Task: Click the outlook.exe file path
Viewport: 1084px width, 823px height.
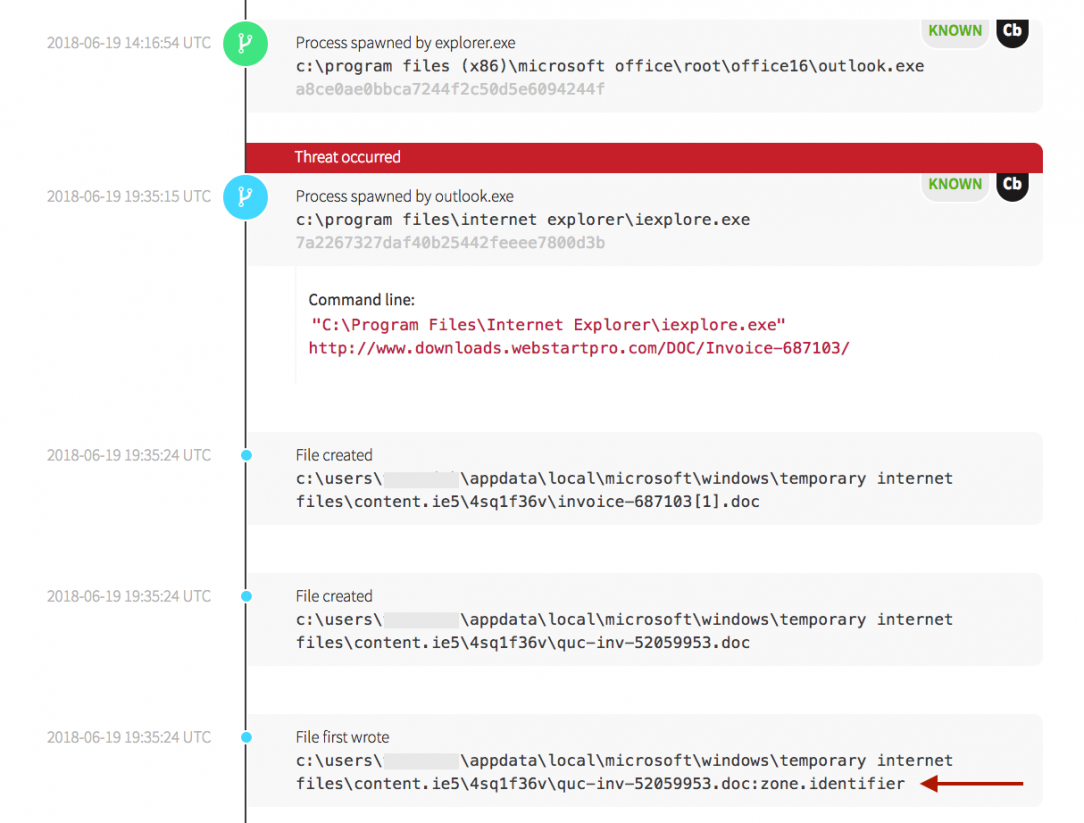Action: click(x=610, y=66)
